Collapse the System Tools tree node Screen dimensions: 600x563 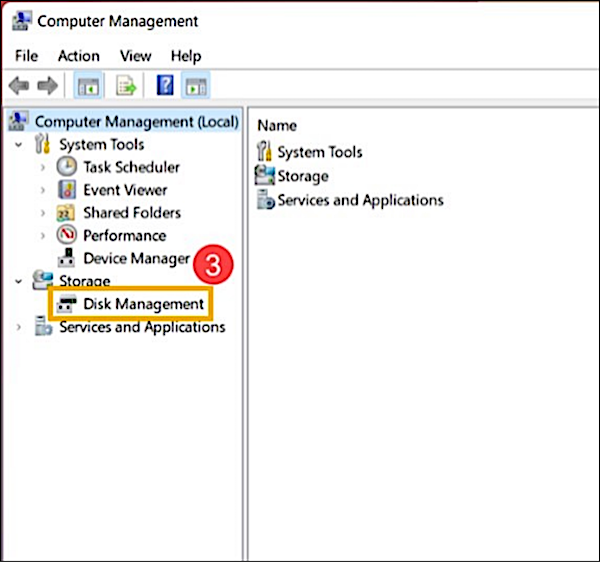tap(19, 145)
